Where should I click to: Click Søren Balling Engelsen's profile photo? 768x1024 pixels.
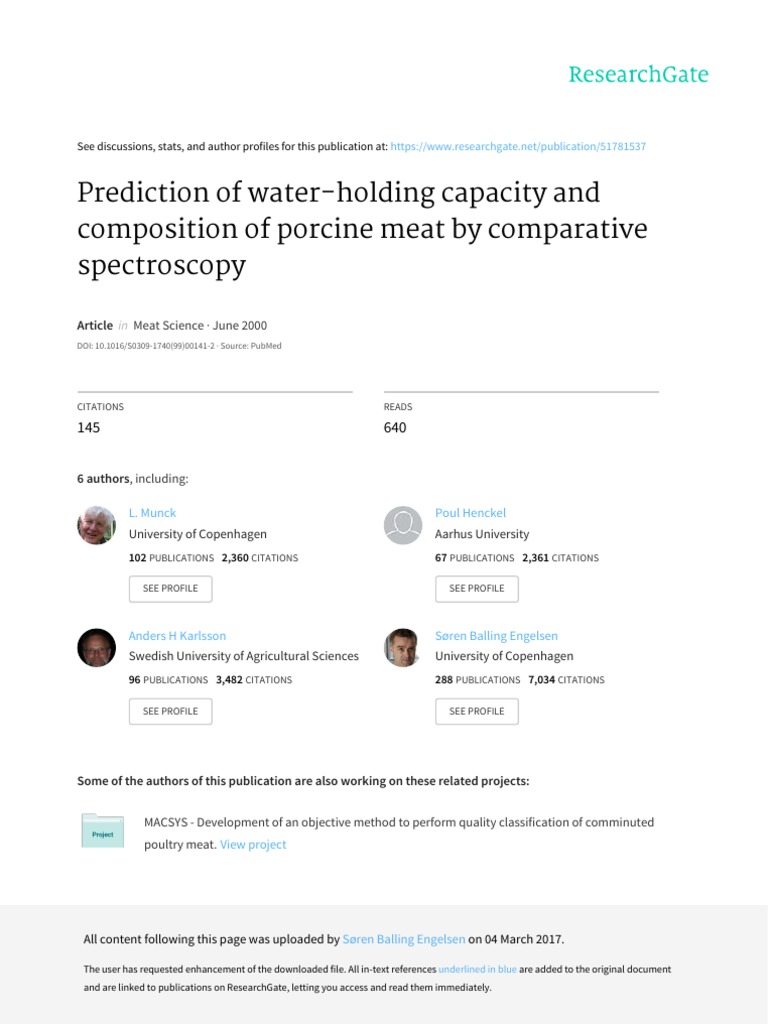[403, 648]
